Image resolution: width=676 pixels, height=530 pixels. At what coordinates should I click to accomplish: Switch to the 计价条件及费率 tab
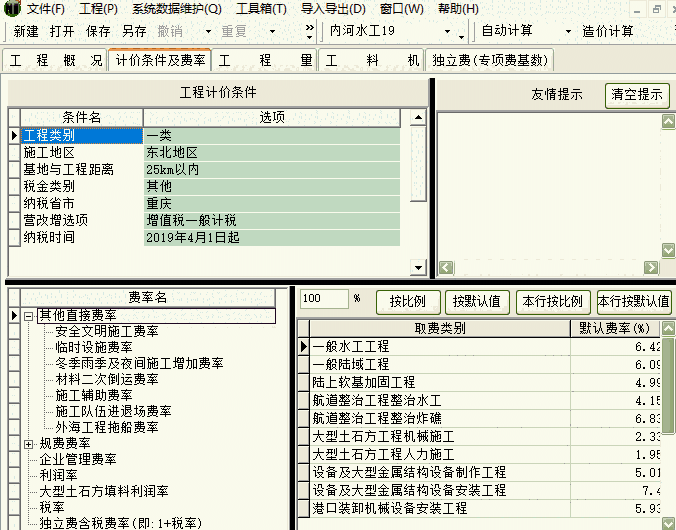tap(160, 60)
